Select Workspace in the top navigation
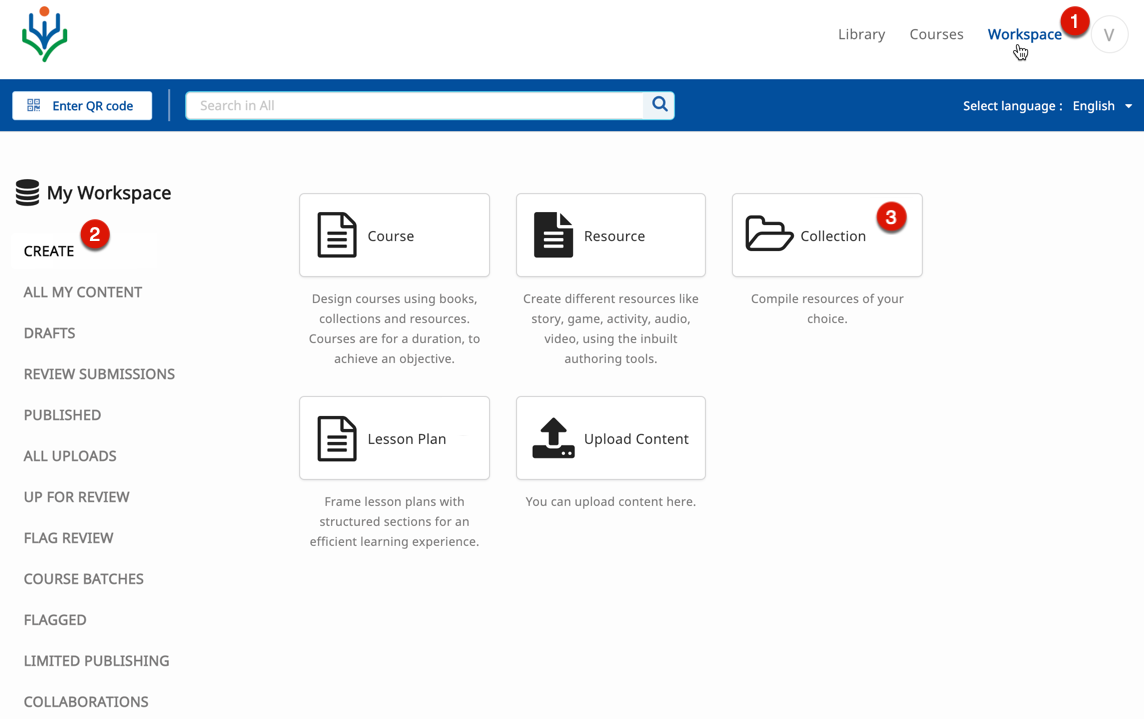 pos(1024,34)
